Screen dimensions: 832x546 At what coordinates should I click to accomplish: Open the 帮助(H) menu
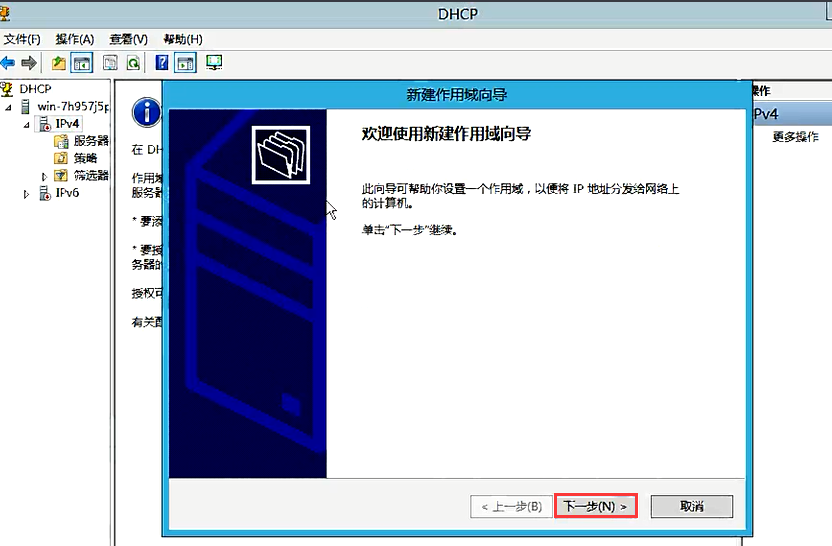click(x=183, y=39)
